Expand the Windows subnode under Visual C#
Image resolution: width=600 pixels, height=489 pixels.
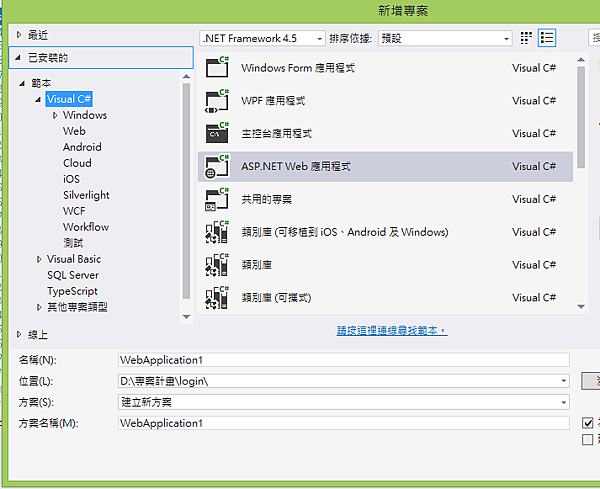point(55,115)
